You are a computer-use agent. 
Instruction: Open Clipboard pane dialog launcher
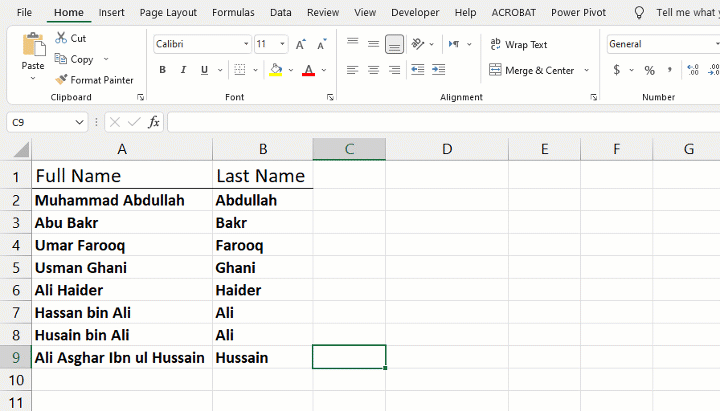coord(141,97)
